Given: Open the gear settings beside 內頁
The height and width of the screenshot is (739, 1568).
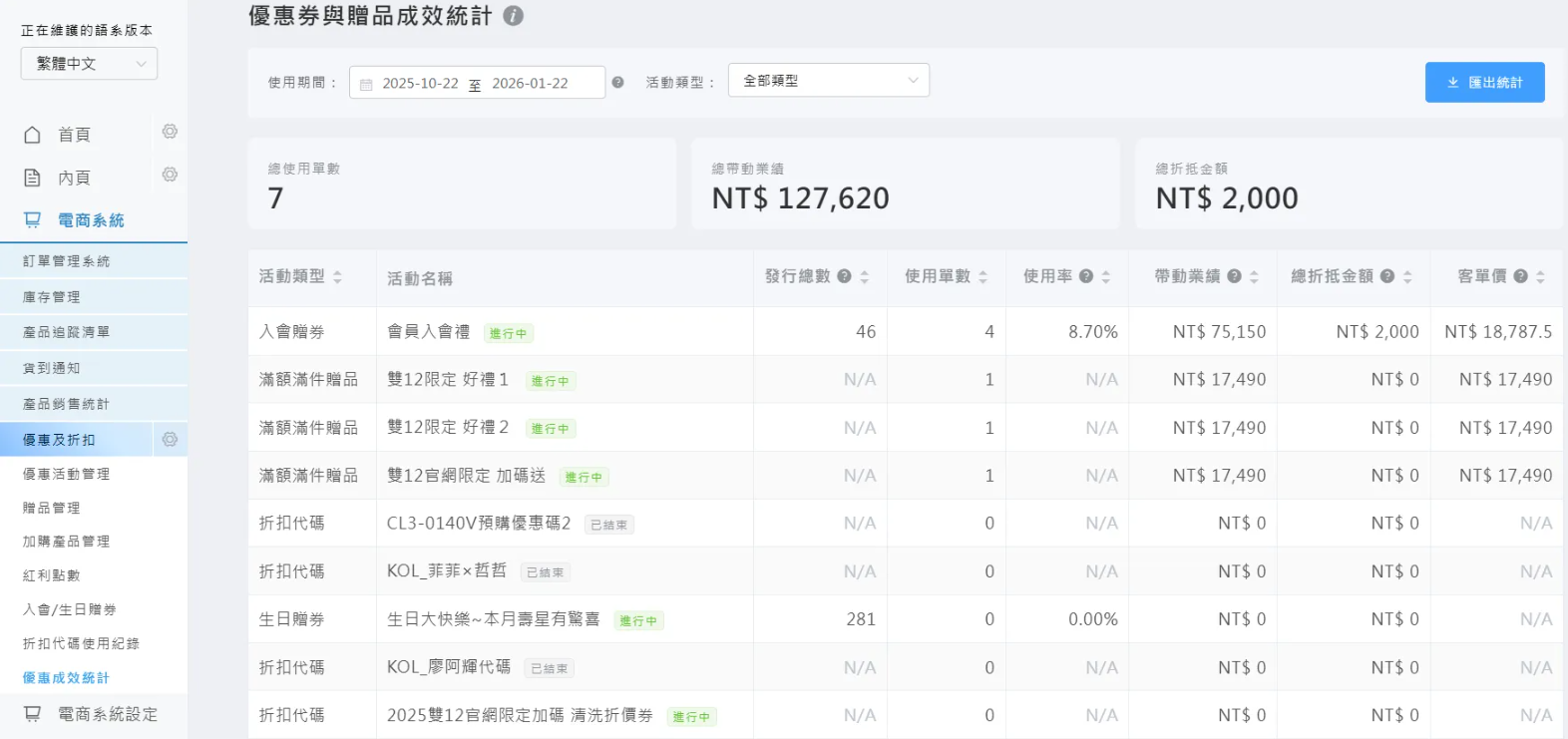Looking at the screenshot, I should coord(170,175).
